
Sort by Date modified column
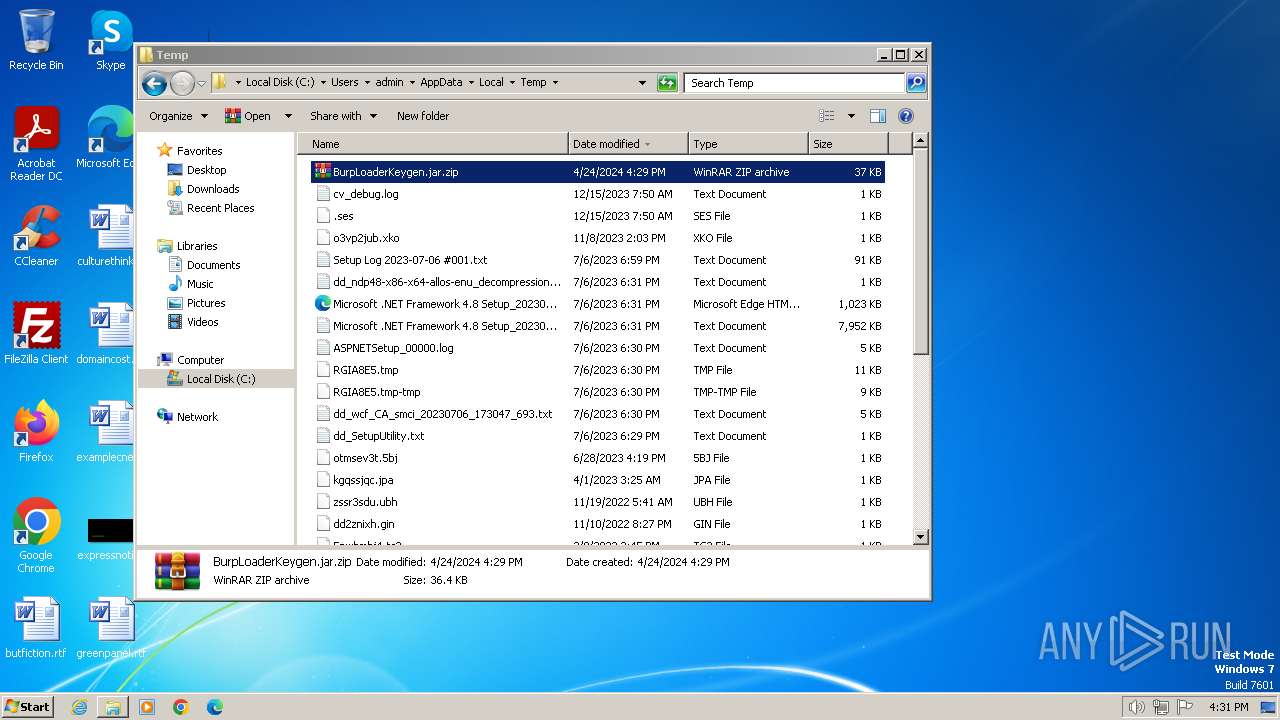tap(628, 144)
